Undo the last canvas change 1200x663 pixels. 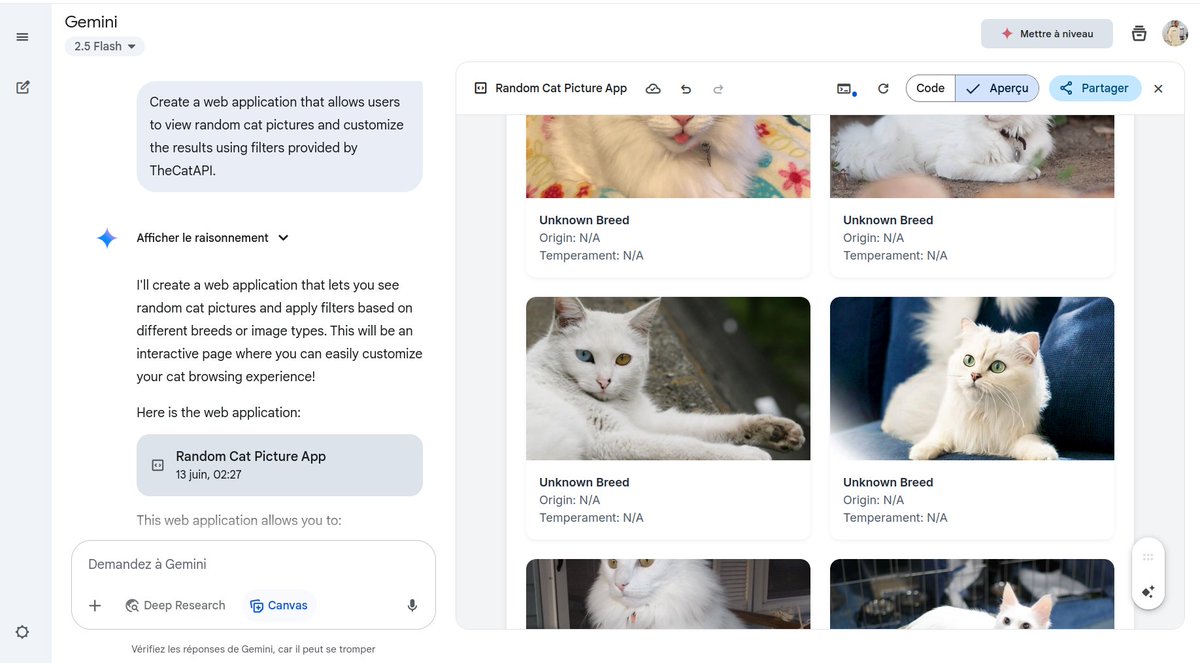686,88
